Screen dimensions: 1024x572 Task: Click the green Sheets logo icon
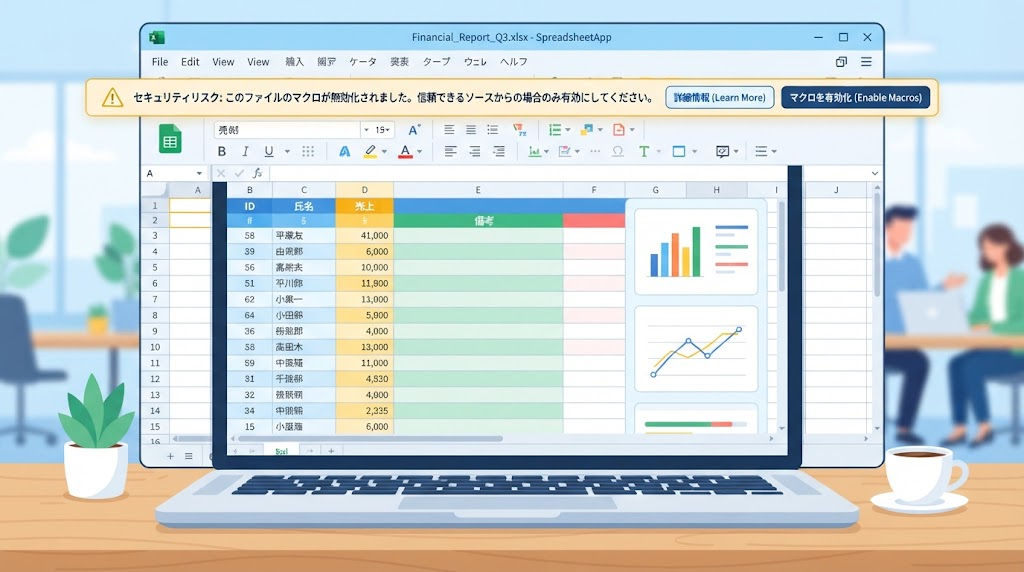pyautogui.click(x=170, y=139)
